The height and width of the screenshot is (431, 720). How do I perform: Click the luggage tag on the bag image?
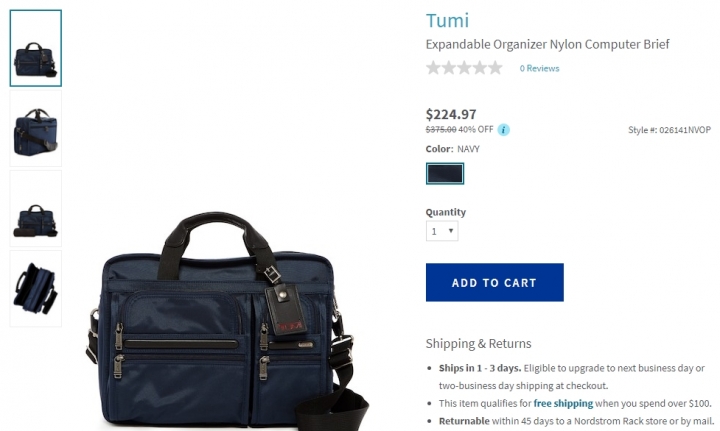click(x=286, y=308)
